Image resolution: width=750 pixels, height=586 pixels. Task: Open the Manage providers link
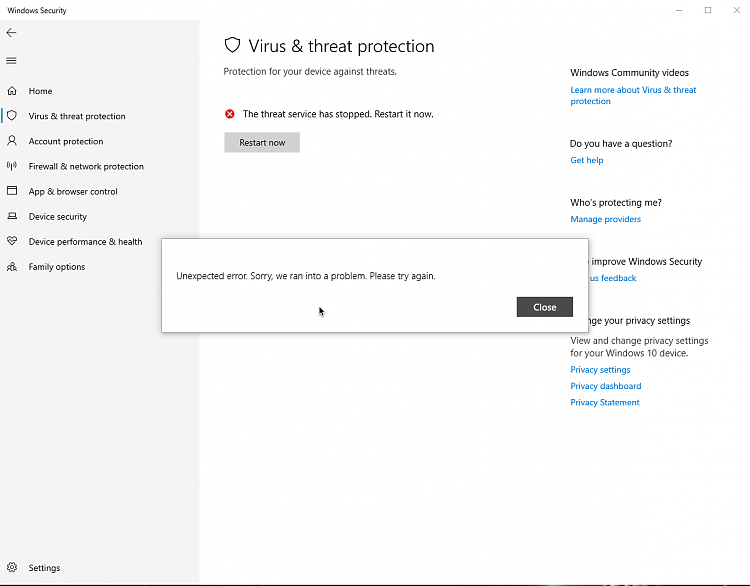[605, 219]
